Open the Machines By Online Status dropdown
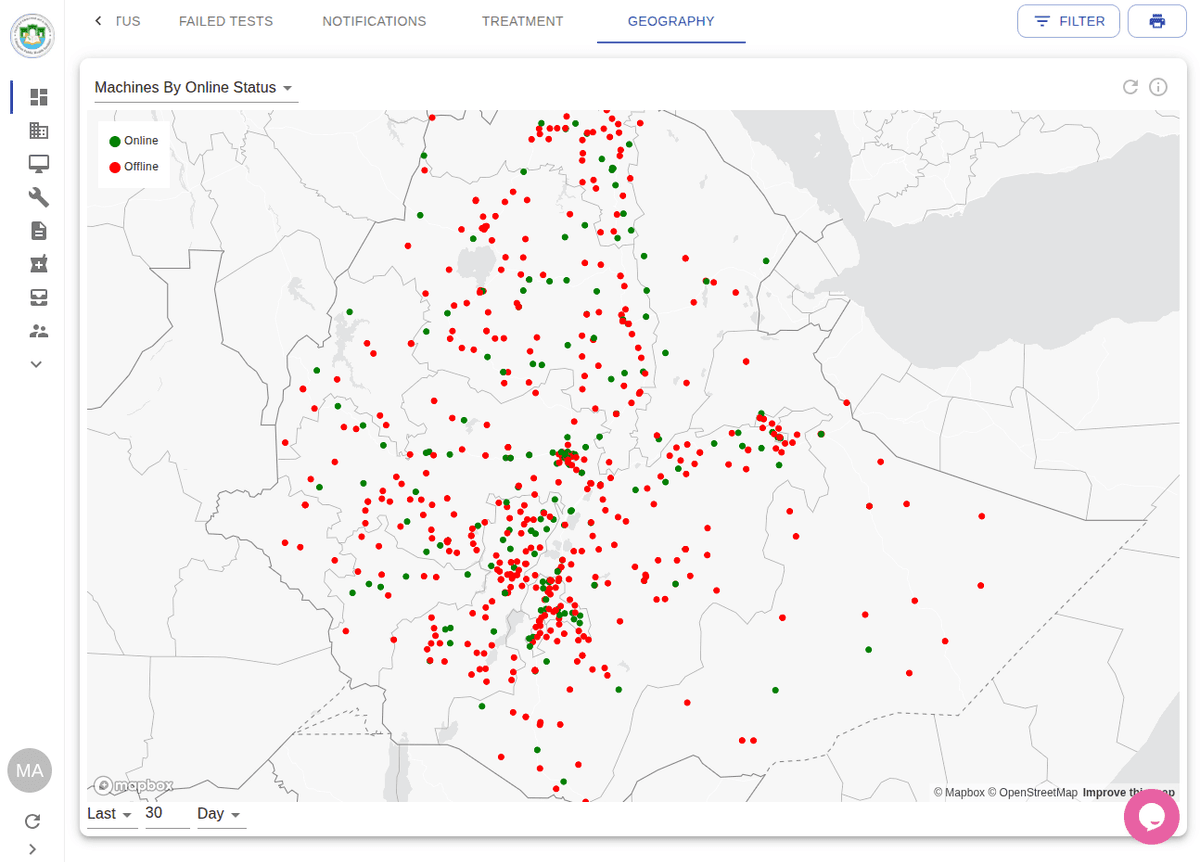This screenshot has width=1200, height=862. click(x=196, y=87)
